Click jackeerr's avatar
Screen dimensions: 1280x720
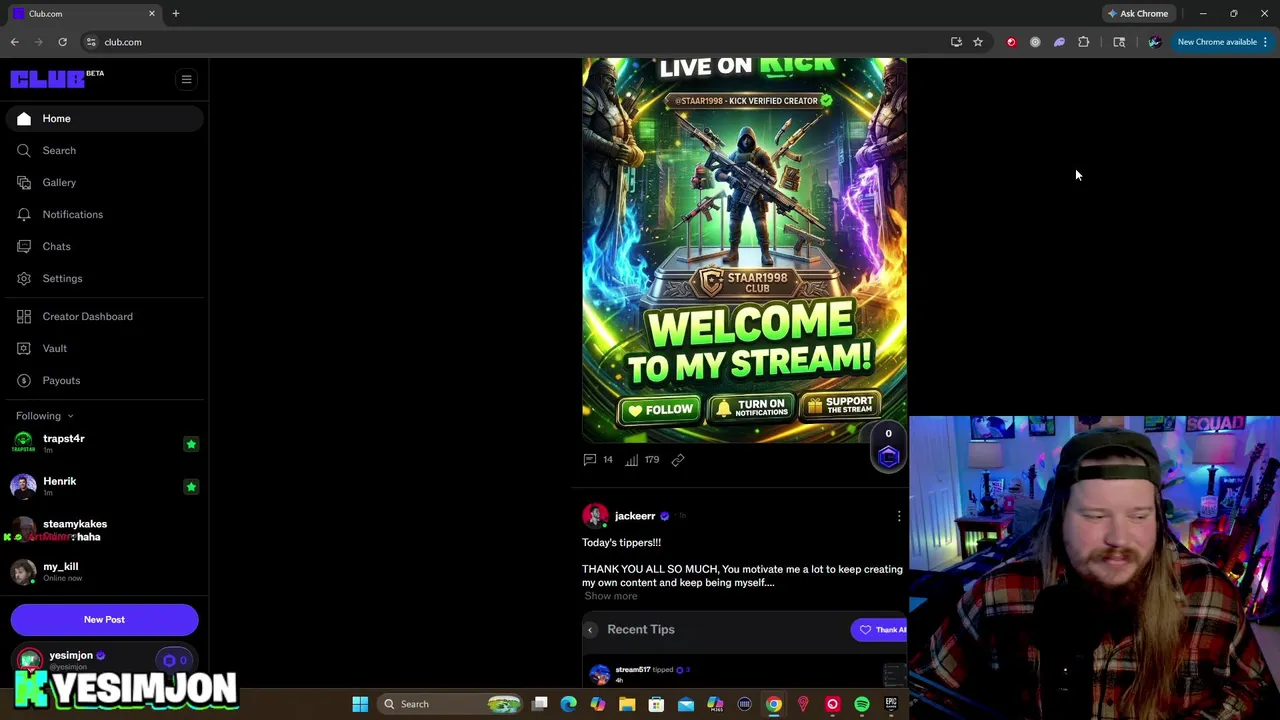coord(595,516)
